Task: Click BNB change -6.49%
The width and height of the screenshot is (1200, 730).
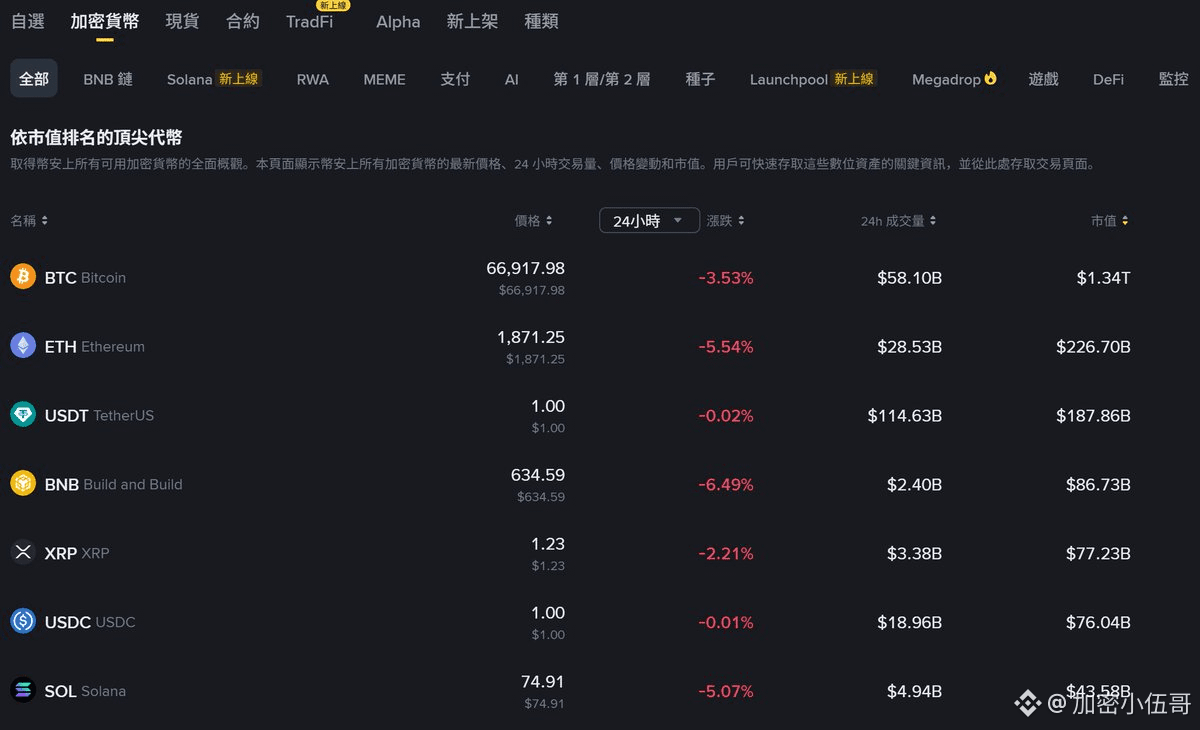Action: (x=726, y=485)
